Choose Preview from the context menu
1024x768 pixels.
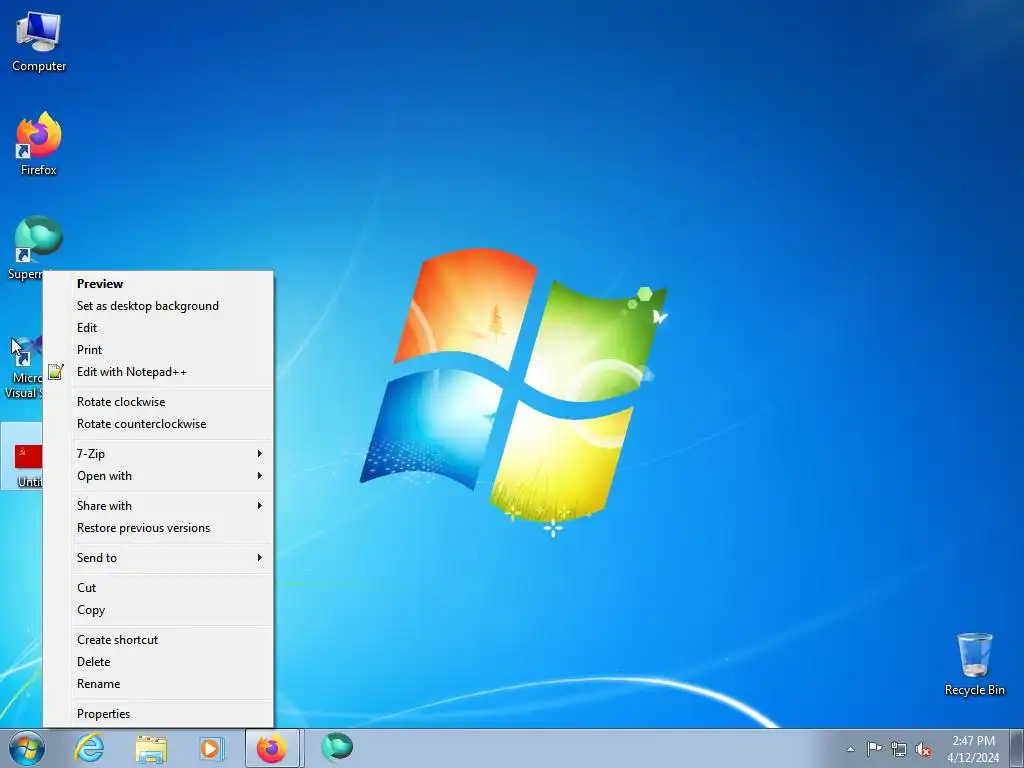(158, 283)
